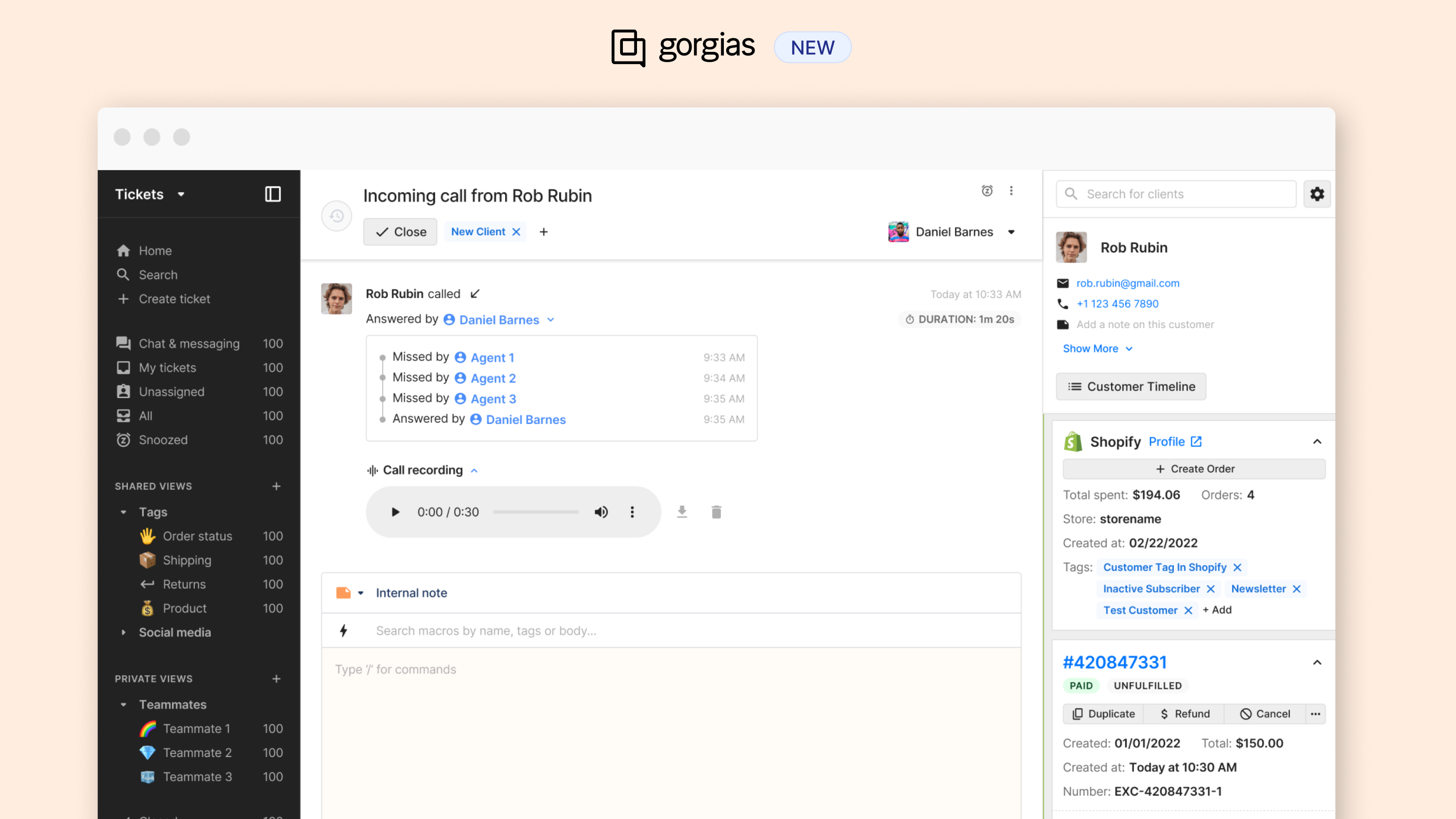The image size is (1456, 819).
Task: Click Create Order in Shopify panel
Action: (x=1194, y=468)
